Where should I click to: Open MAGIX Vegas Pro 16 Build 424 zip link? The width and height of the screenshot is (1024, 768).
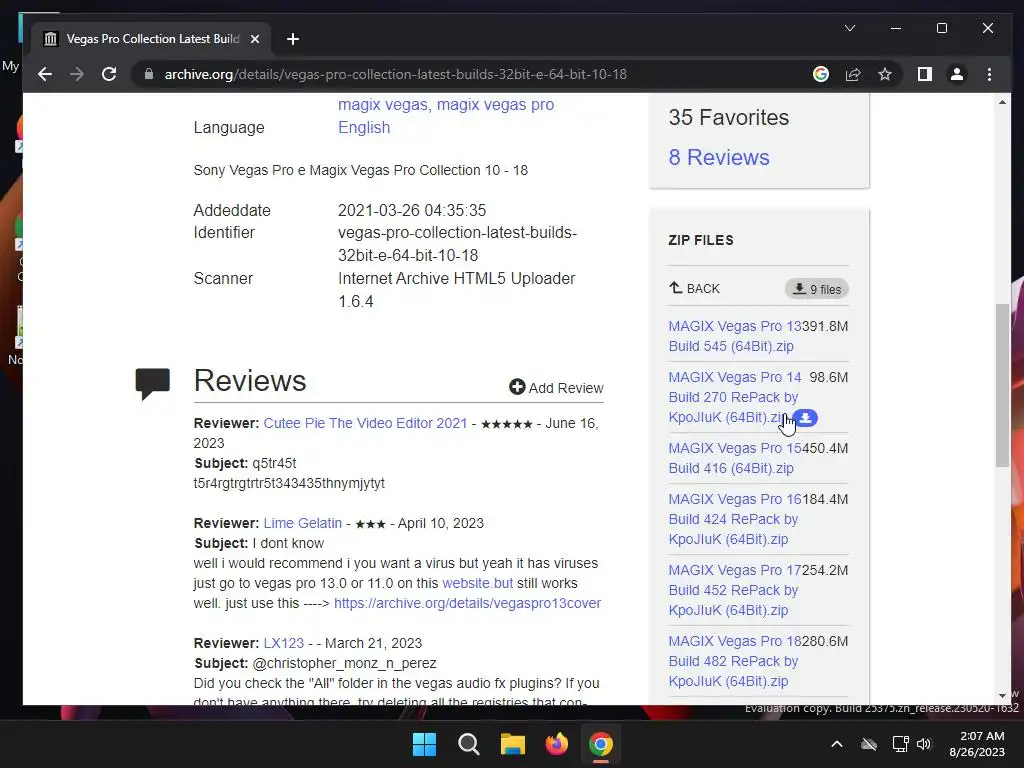[735, 519]
